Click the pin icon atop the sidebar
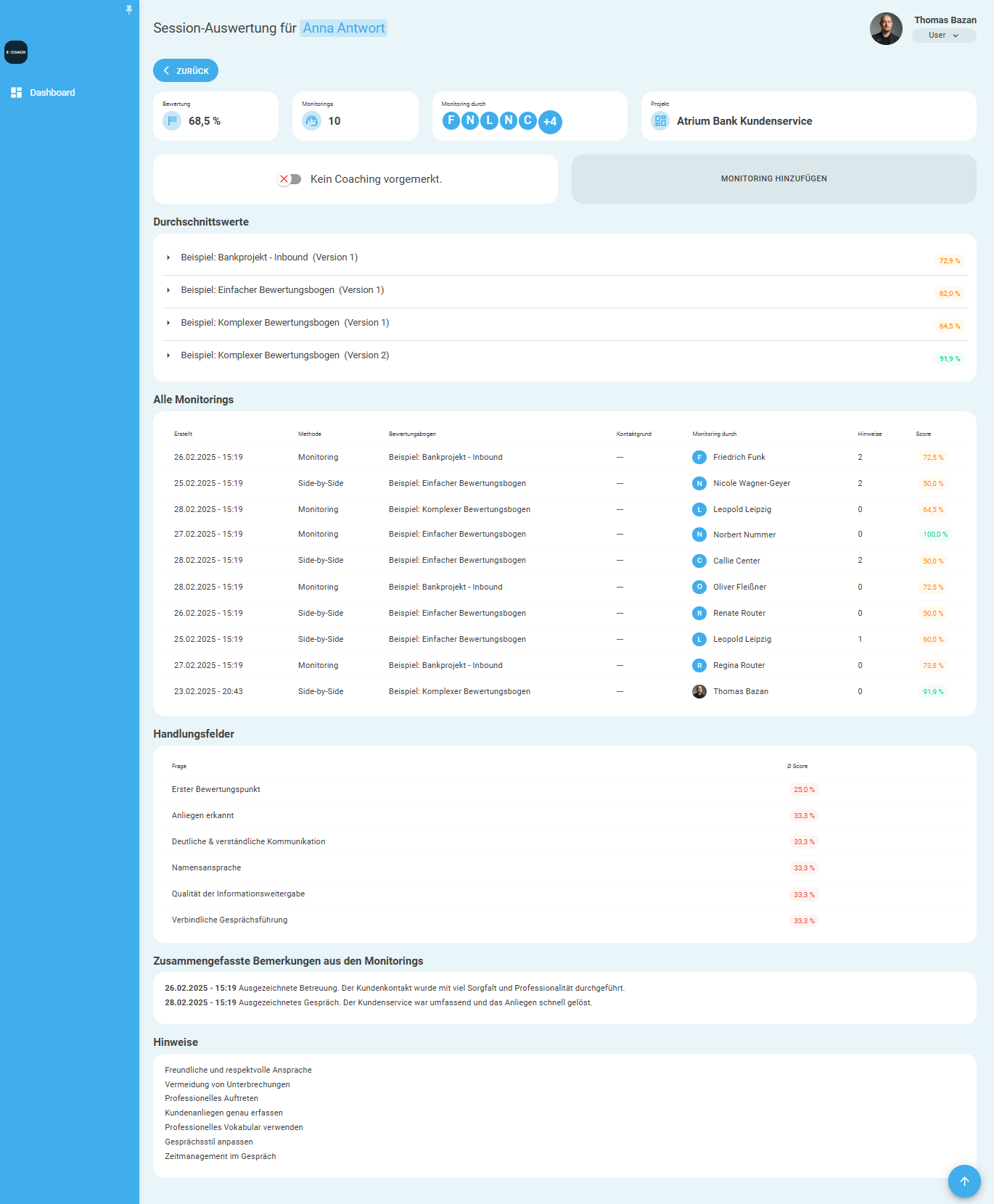994x1204 pixels. point(129,9)
